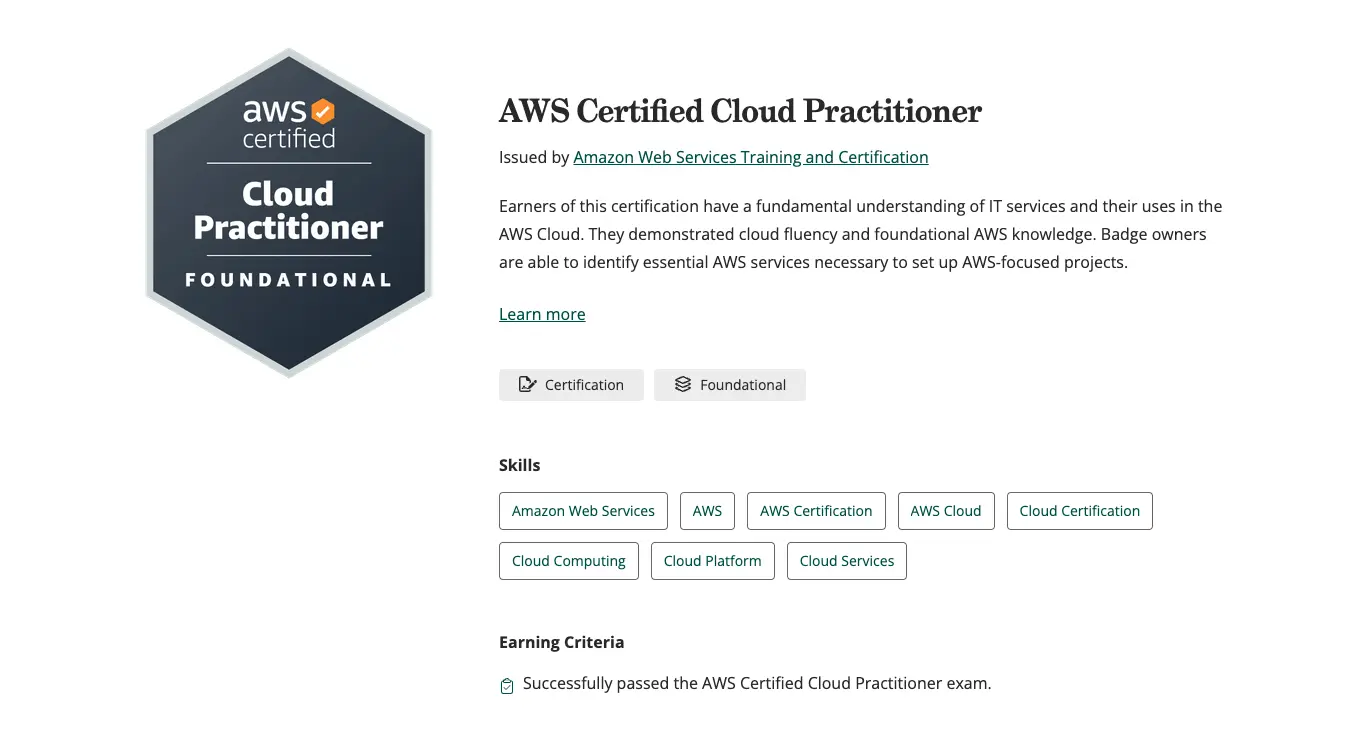1363x745 pixels.
Task: Click the clipboard icon beside earning criteria
Action: pyautogui.click(x=507, y=685)
